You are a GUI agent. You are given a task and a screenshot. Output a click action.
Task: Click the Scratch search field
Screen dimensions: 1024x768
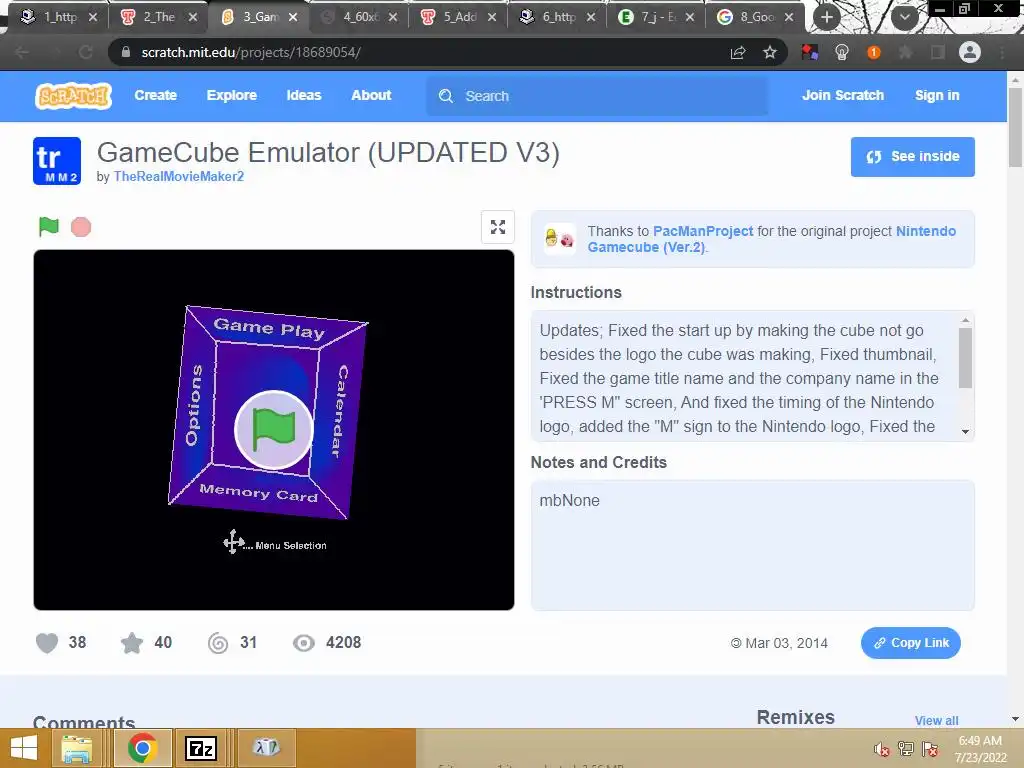[x=597, y=96]
